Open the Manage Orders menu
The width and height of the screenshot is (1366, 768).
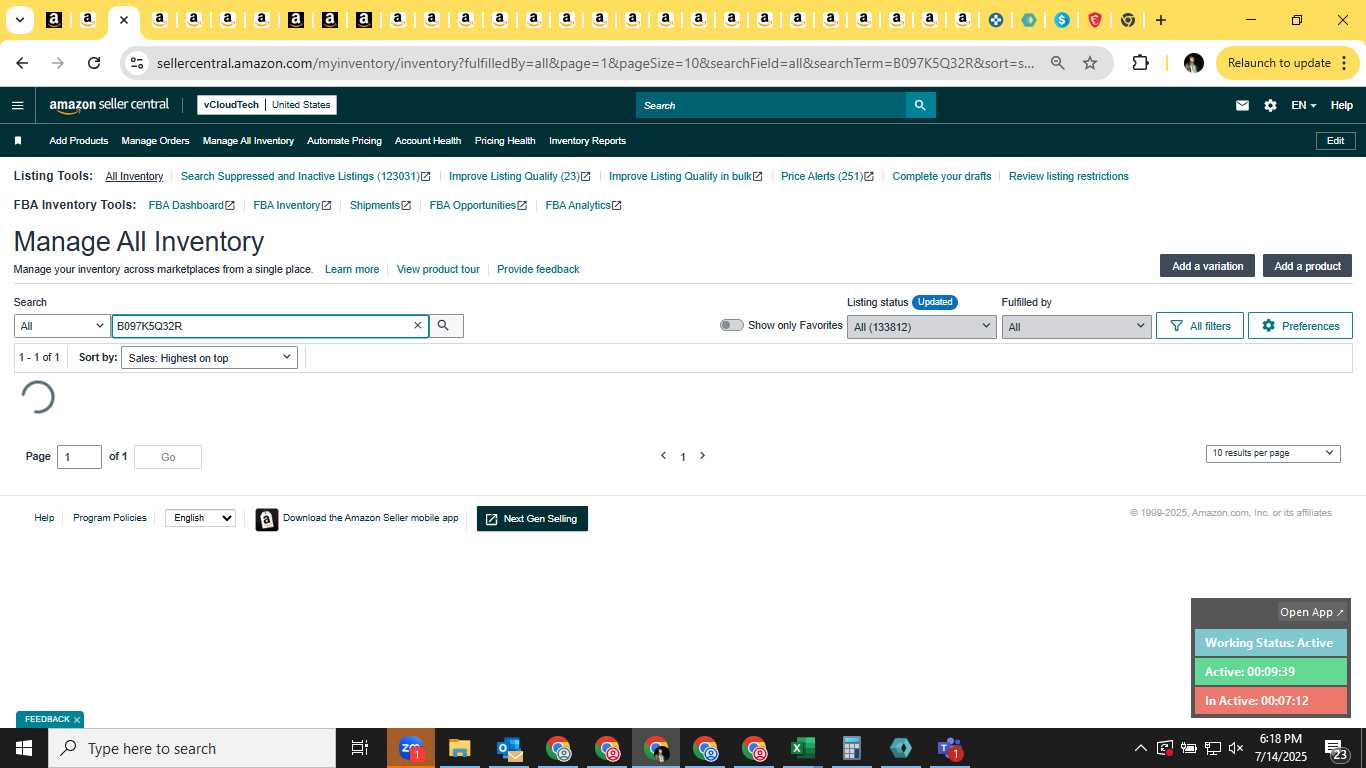pyautogui.click(x=155, y=141)
